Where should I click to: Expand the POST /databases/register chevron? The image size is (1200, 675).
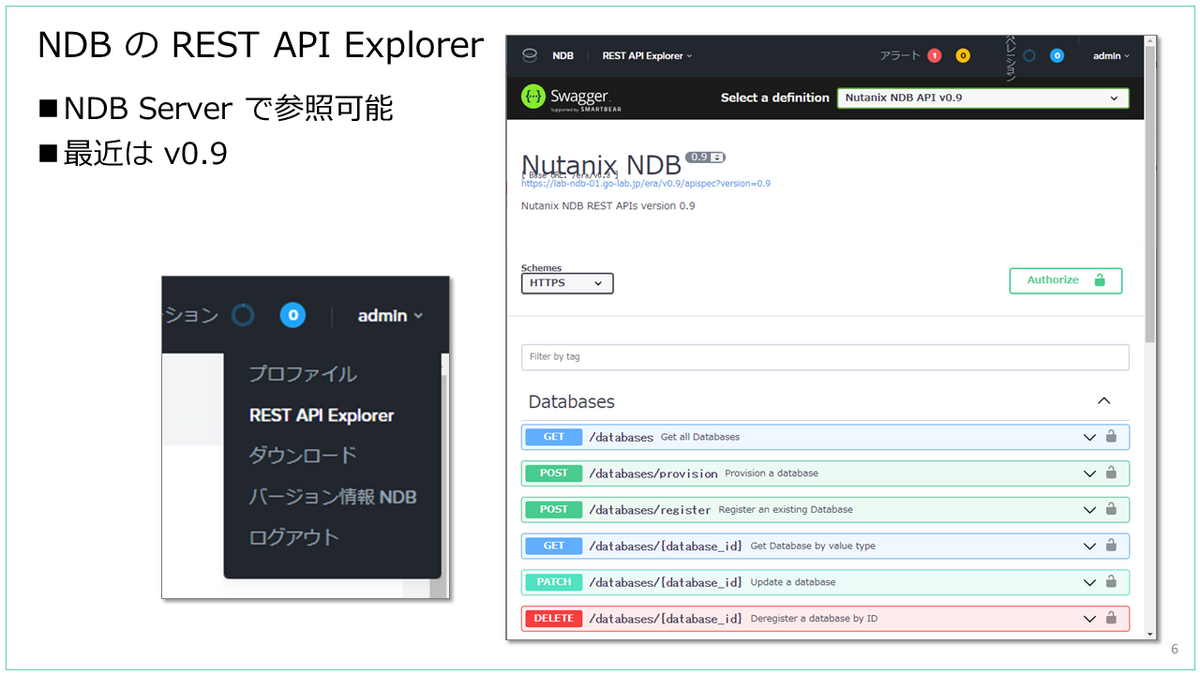(1090, 510)
